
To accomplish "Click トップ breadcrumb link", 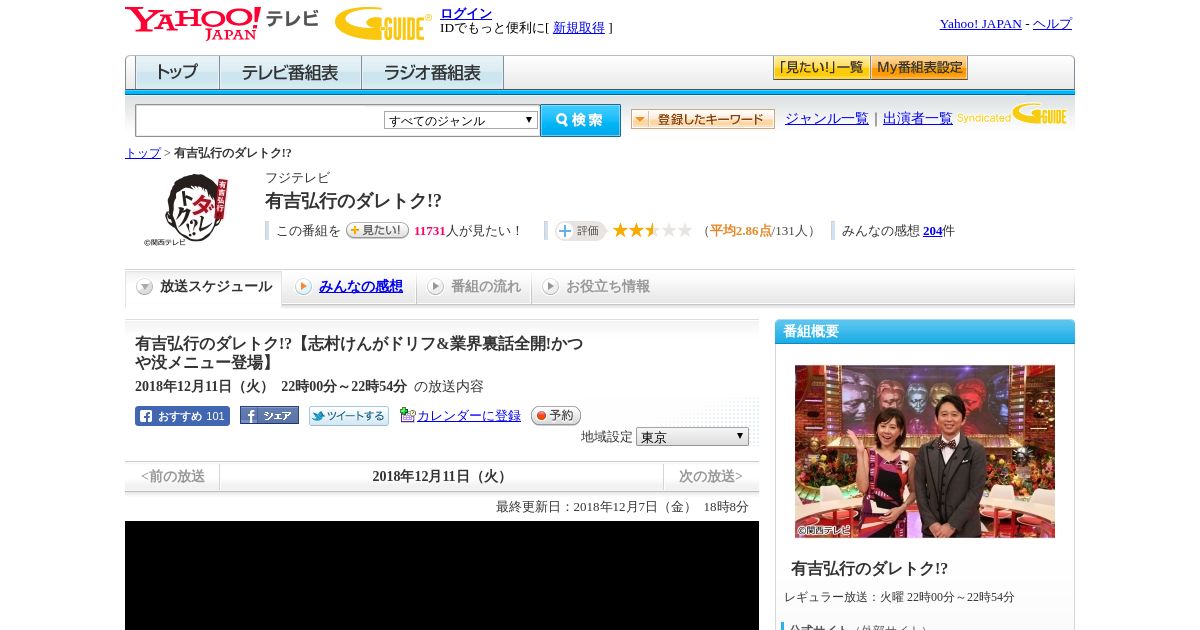I will click(x=143, y=153).
